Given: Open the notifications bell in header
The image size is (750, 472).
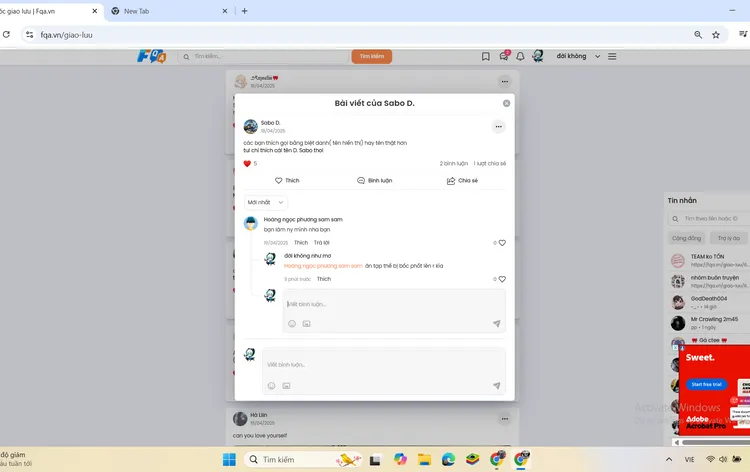Looking at the screenshot, I should (521, 56).
